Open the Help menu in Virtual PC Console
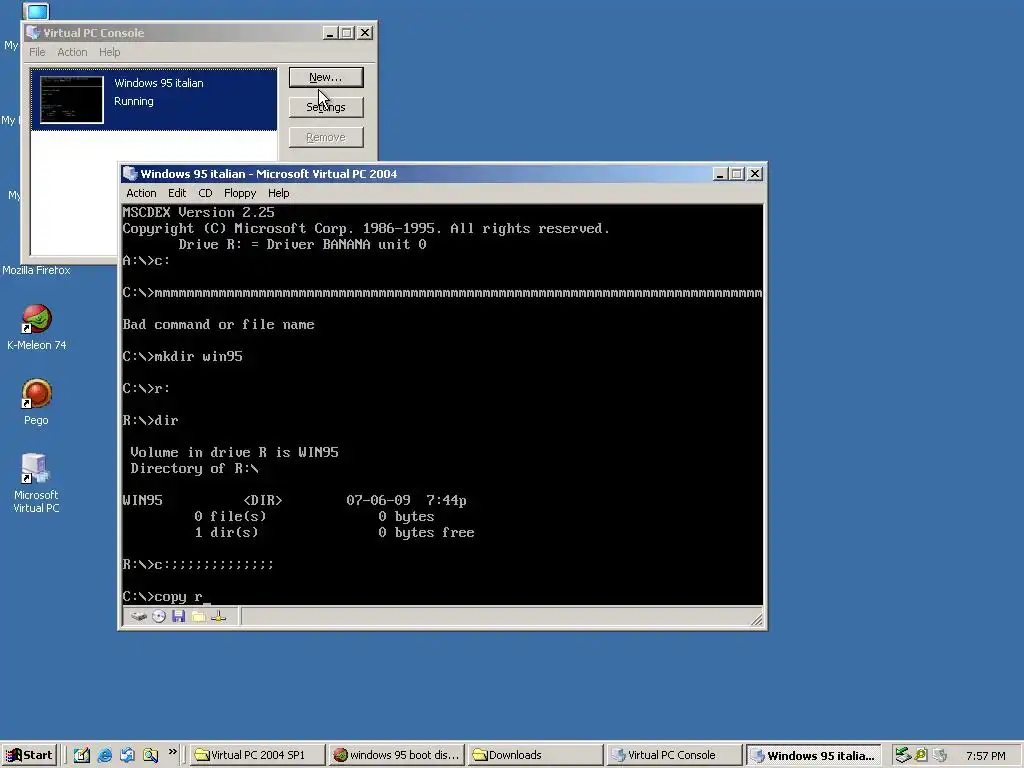The image size is (1024, 768). click(110, 52)
